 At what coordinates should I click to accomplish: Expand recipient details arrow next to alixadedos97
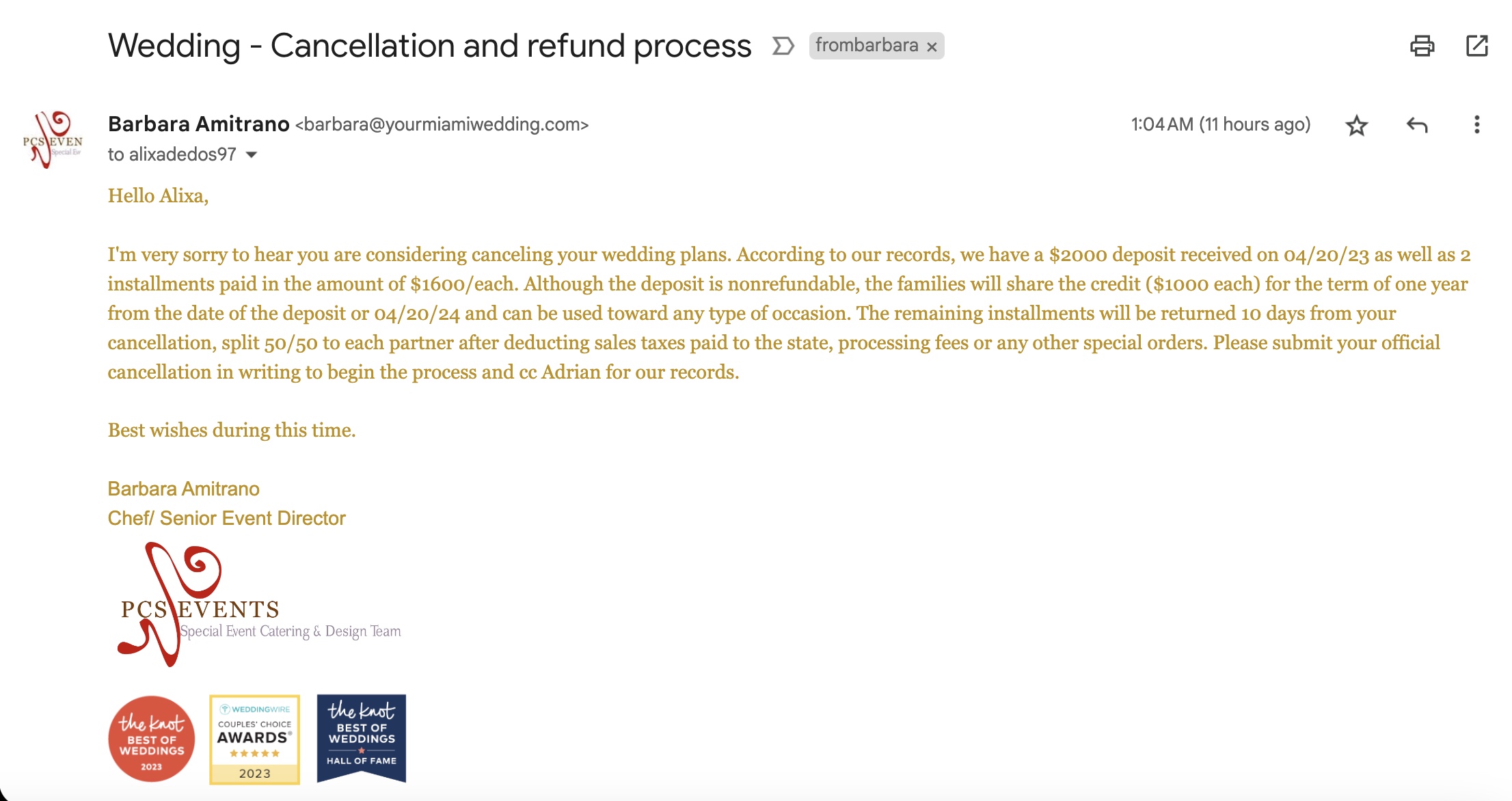point(252,155)
